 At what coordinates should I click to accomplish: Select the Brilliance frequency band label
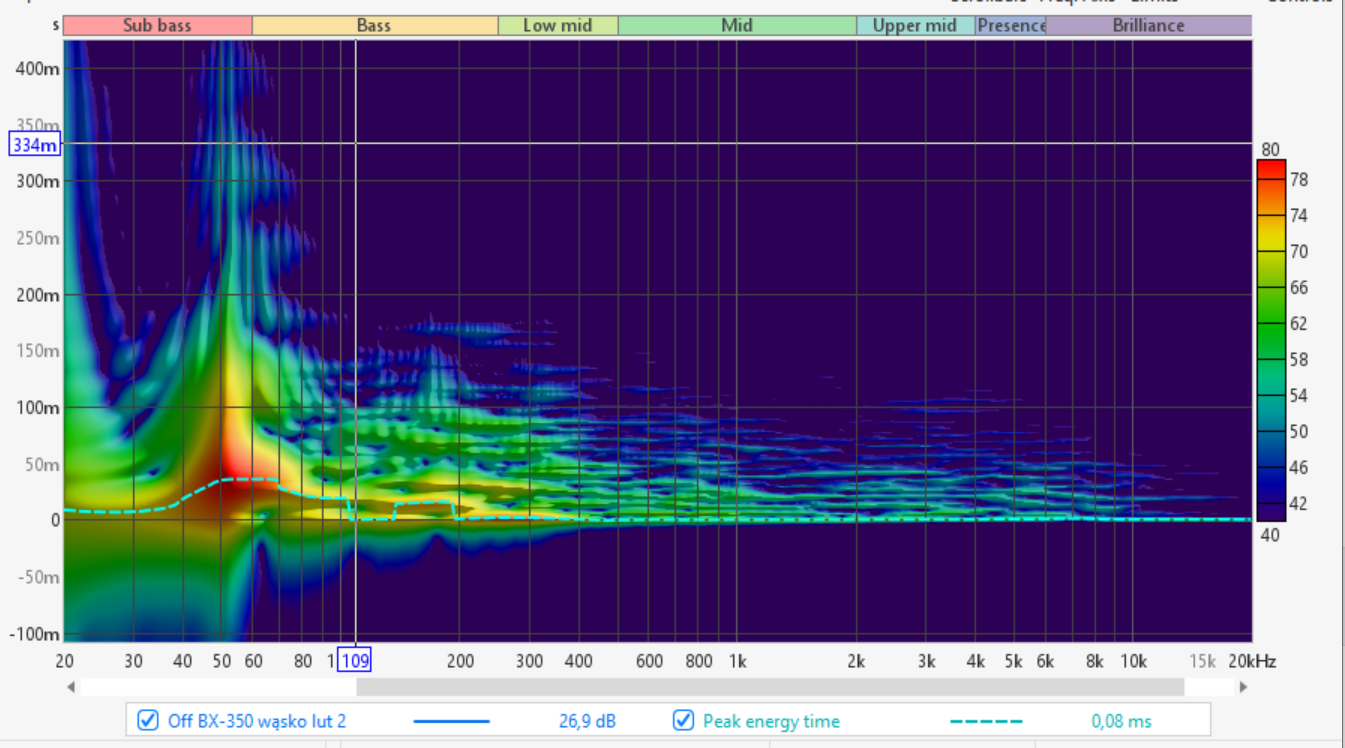click(x=1149, y=26)
